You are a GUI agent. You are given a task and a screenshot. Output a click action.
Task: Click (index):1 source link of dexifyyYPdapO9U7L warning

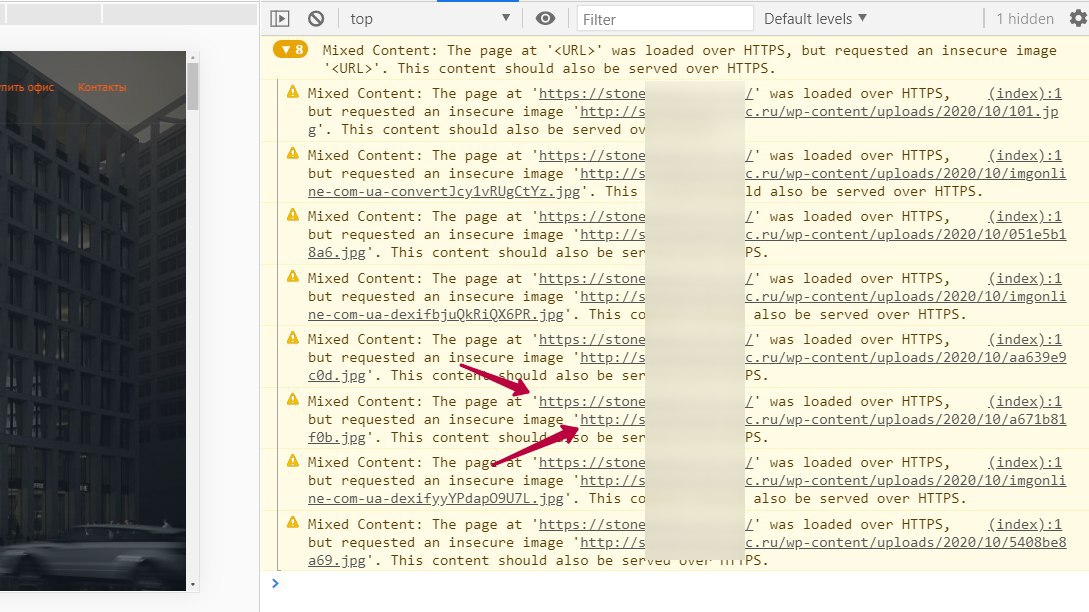[1025, 462]
